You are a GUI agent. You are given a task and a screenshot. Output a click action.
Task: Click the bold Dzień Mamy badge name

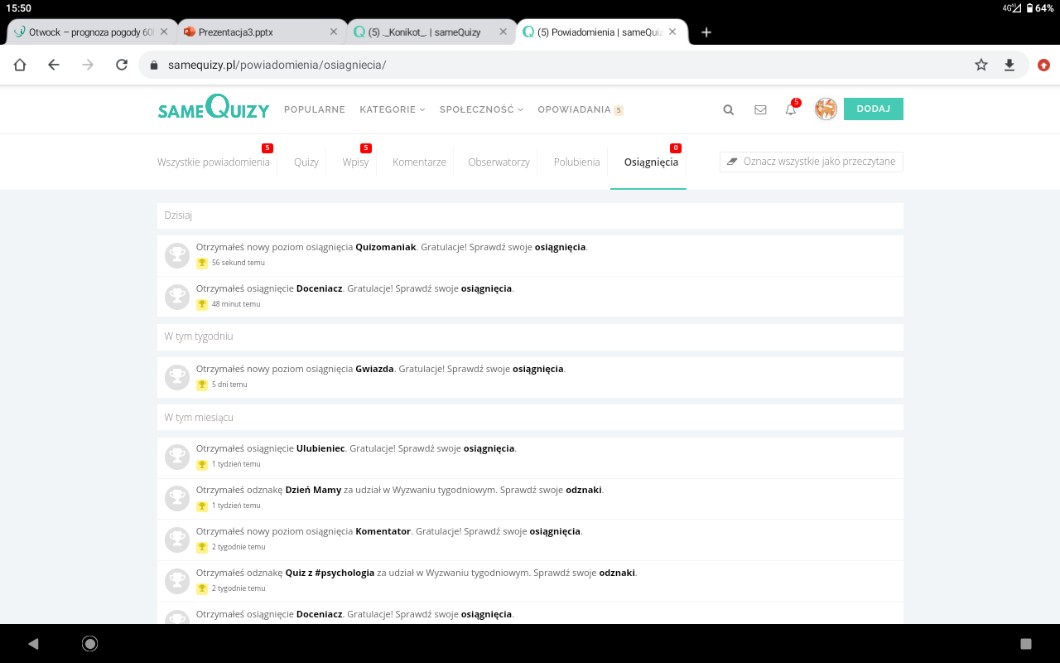click(313, 490)
